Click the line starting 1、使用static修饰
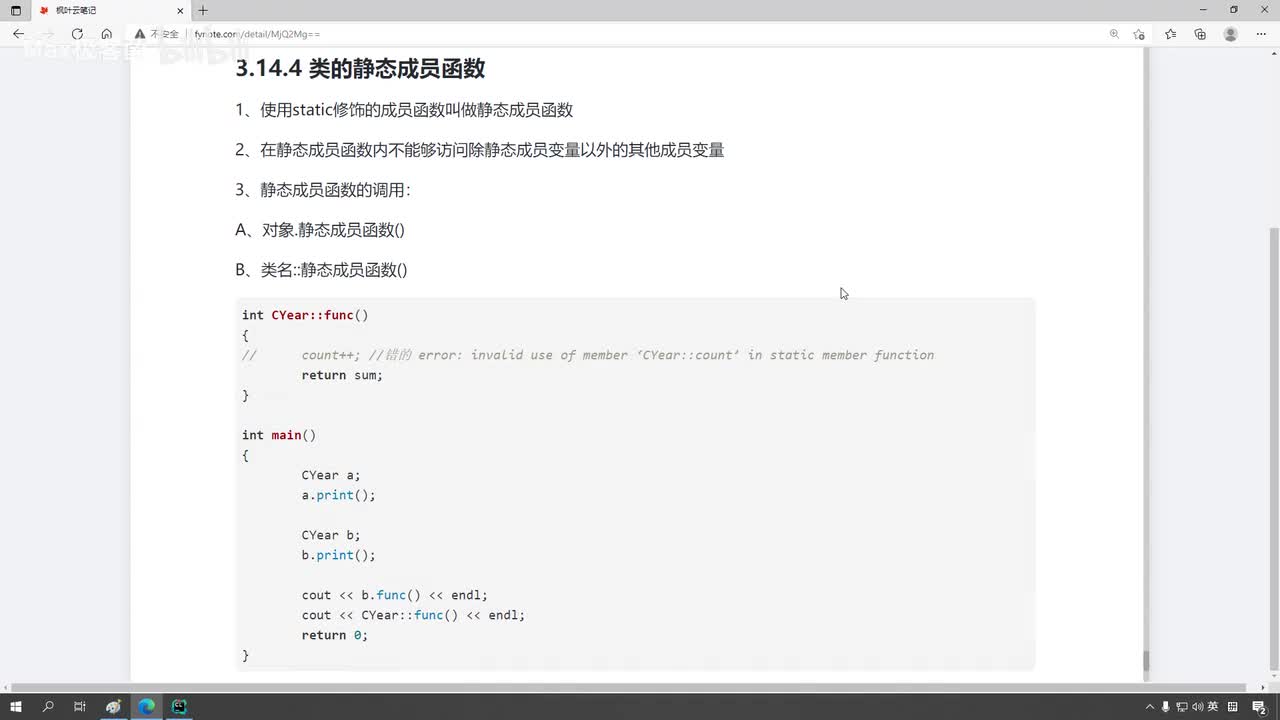Image resolution: width=1280 pixels, height=720 pixels. point(404,110)
